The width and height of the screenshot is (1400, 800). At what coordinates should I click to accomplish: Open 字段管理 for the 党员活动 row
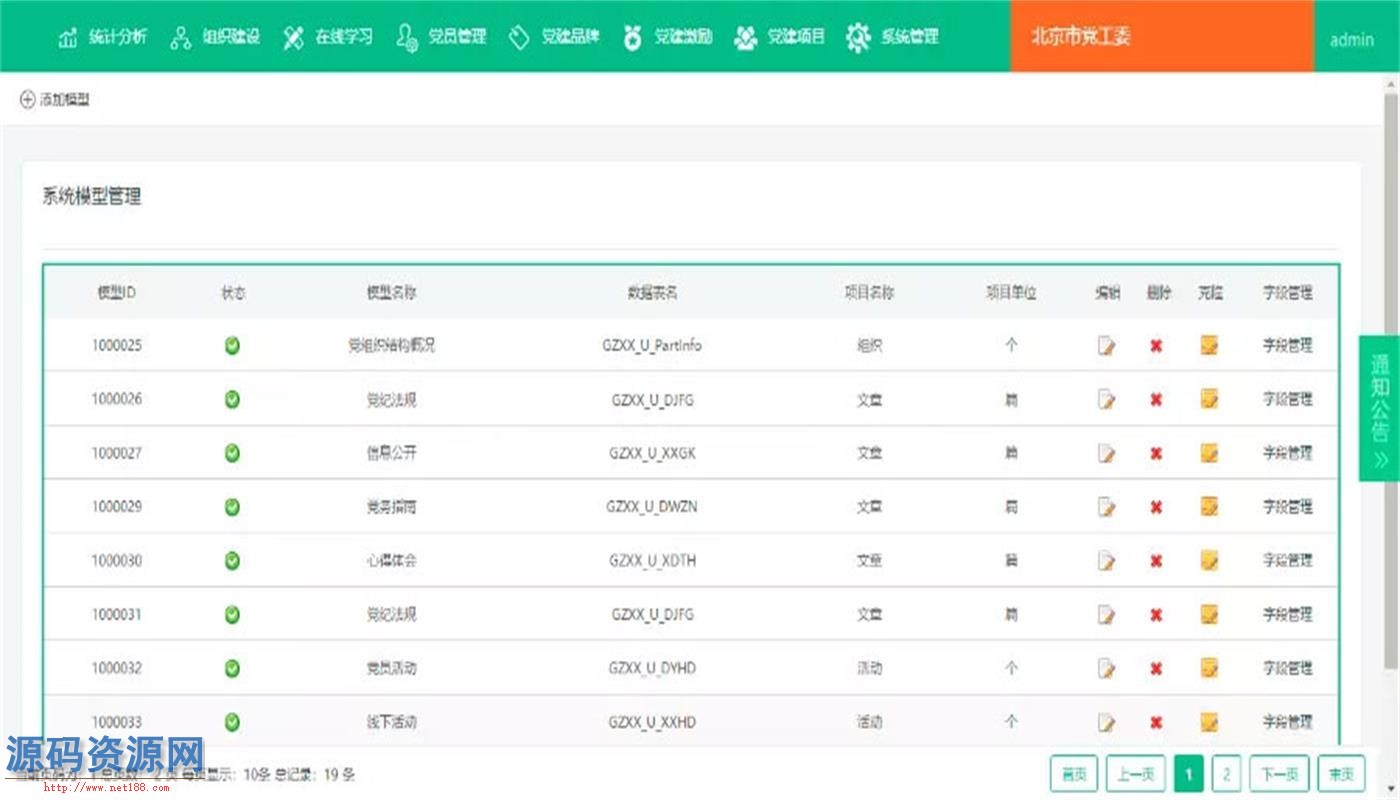pos(1287,668)
